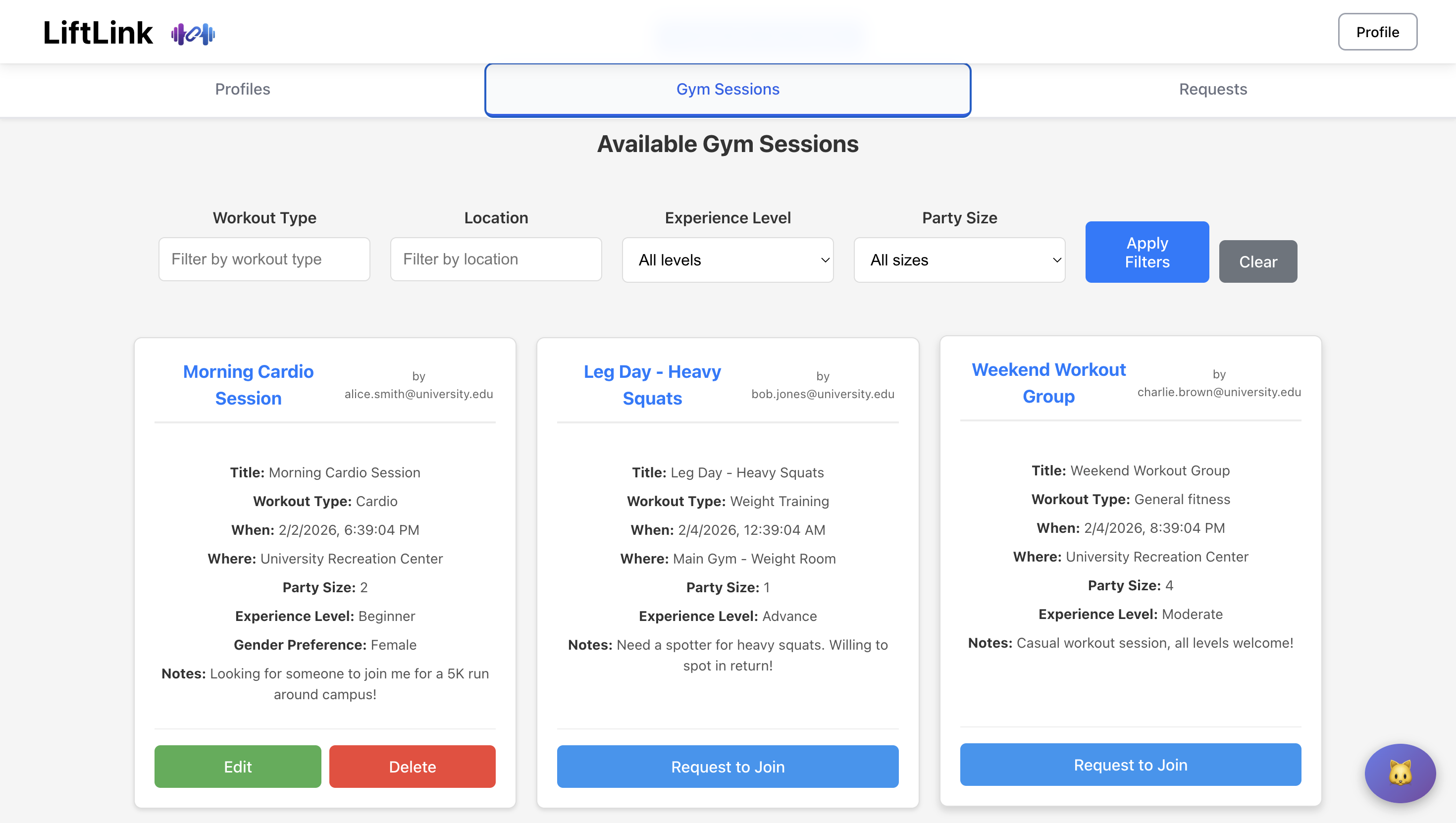The height and width of the screenshot is (823, 1456).
Task: Select the Gym Sessions tab
Action: (x=728, y=89)
